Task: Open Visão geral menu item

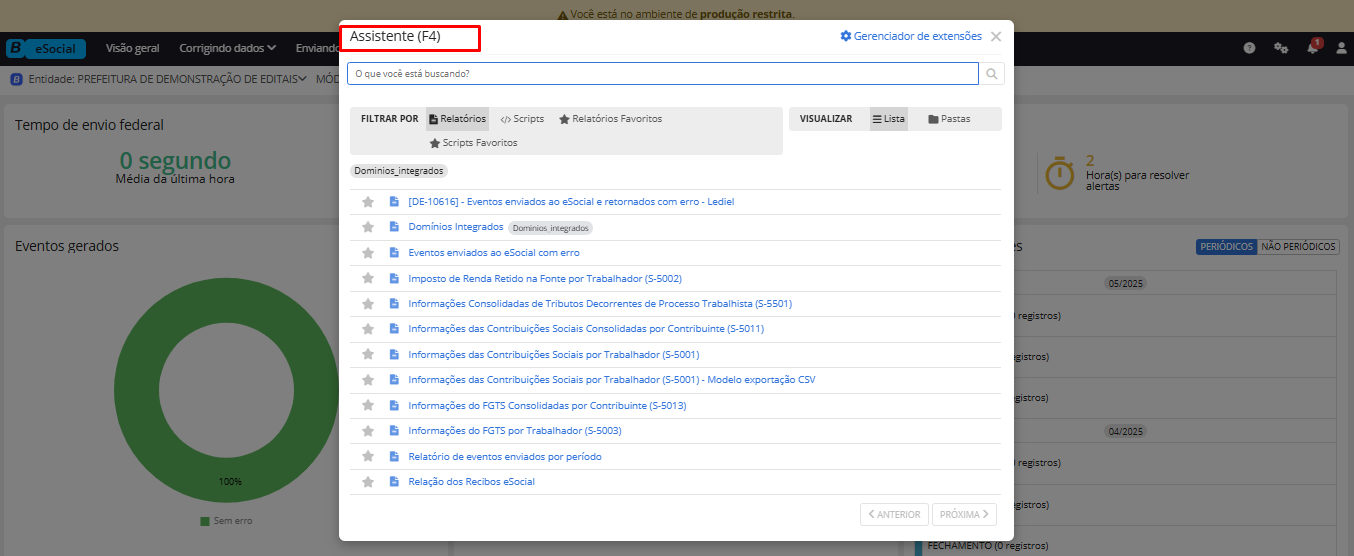Action: pos(132,48)
